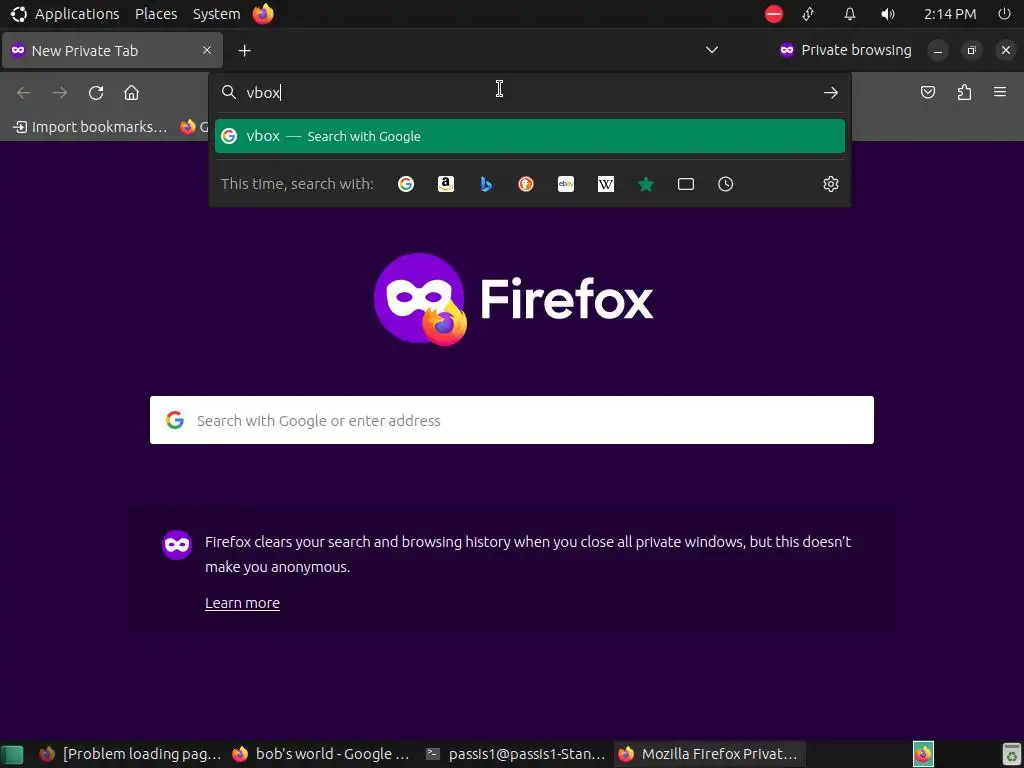Search with eBay one-off icon
Image resolution: width=1024 pixels, height=768 pixels.
[x=566, y=184]
